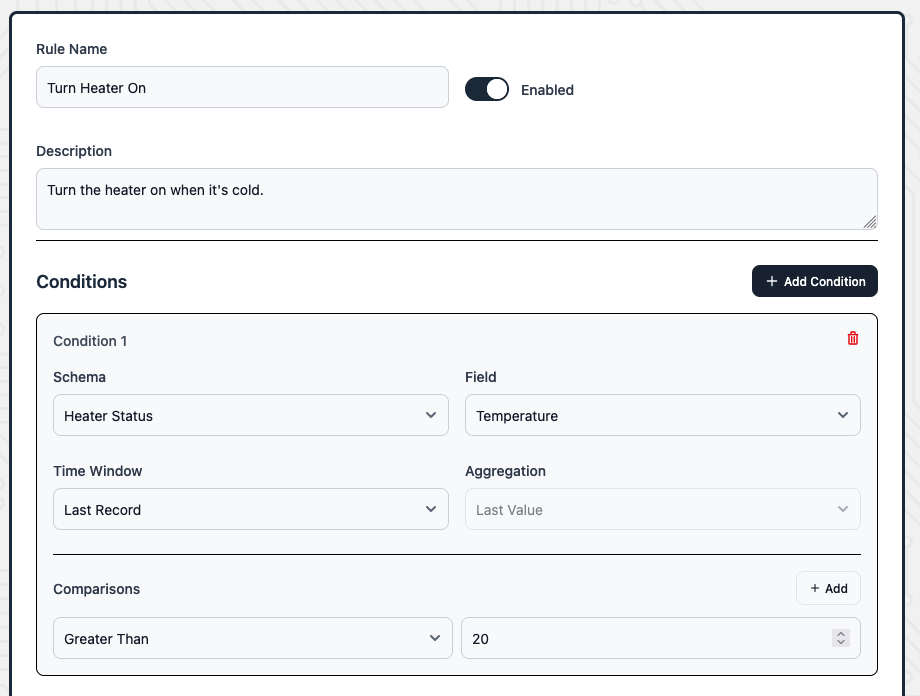Delete Condition 1 using the trash icon
The image size is (920, 696).
tap(853, 338)
